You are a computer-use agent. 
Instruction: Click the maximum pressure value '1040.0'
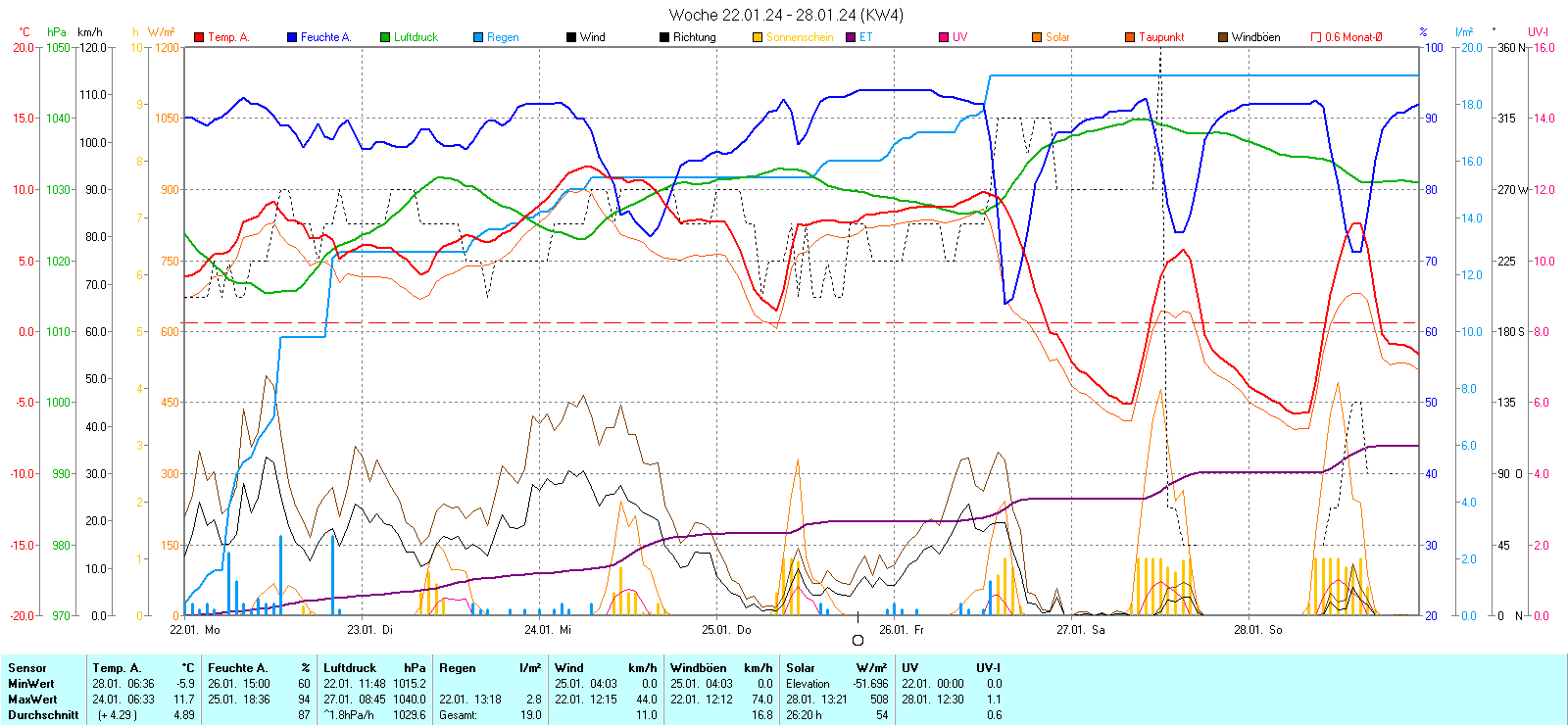(x=409, y=700)
